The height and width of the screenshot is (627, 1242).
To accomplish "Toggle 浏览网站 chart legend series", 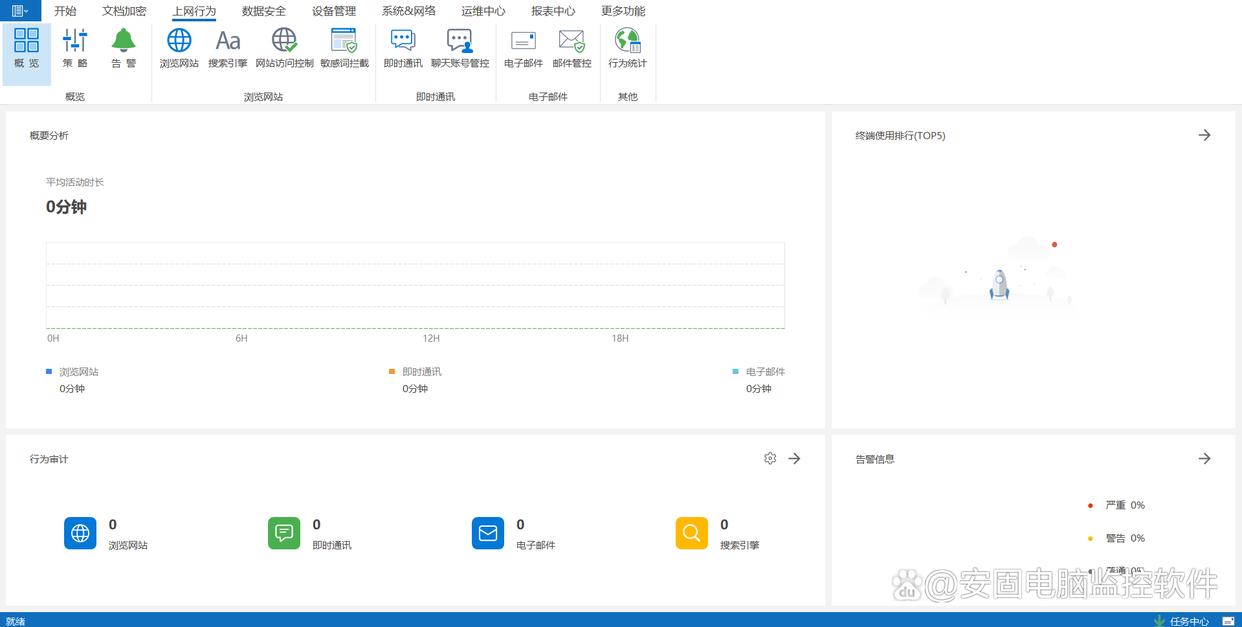I will coord(78,372).
